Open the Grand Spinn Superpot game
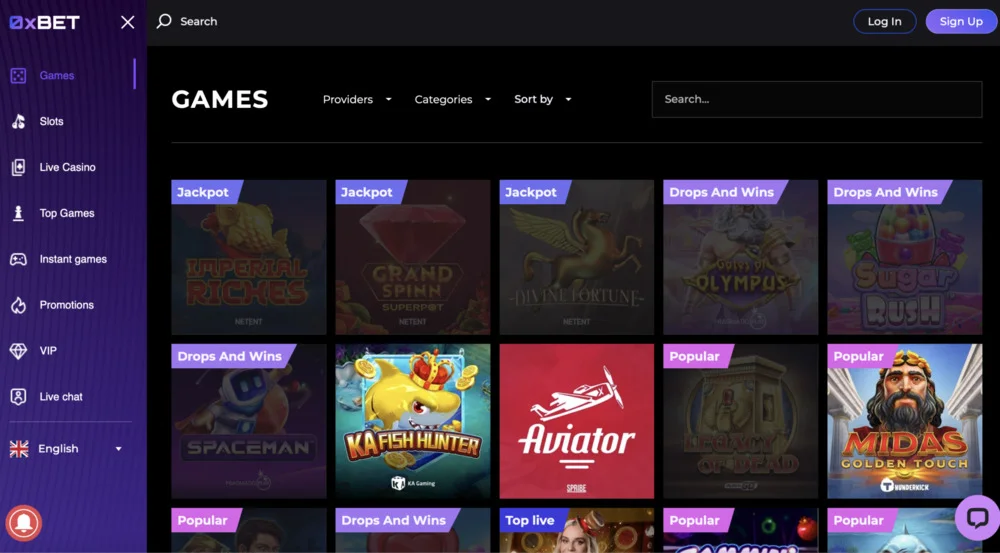This screenshot has height=553, width=1000. 413,257
